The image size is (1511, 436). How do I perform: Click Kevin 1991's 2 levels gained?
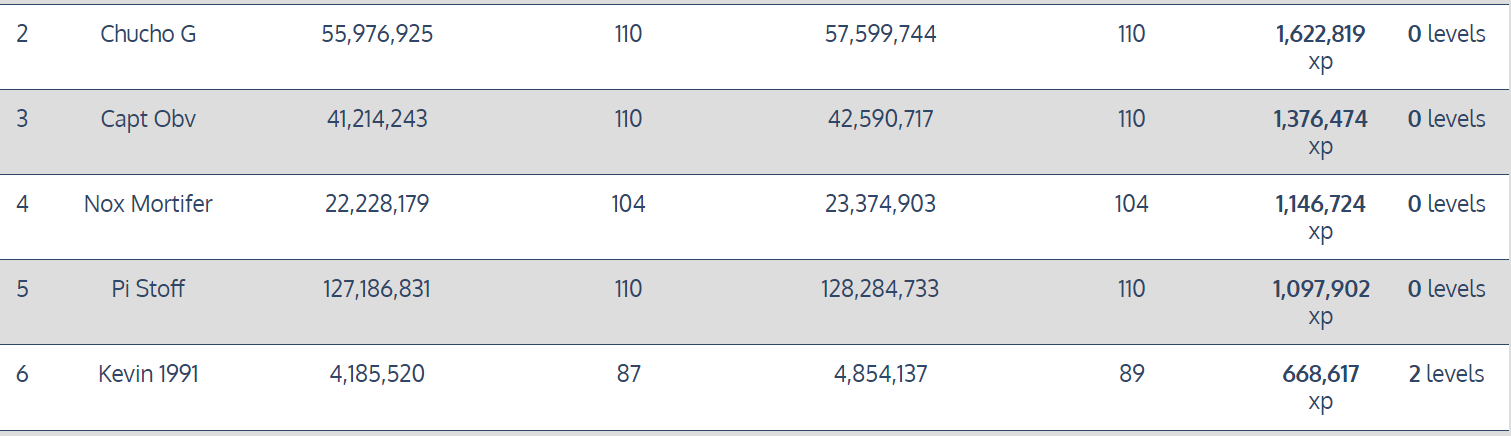(x=1446, y=374)
